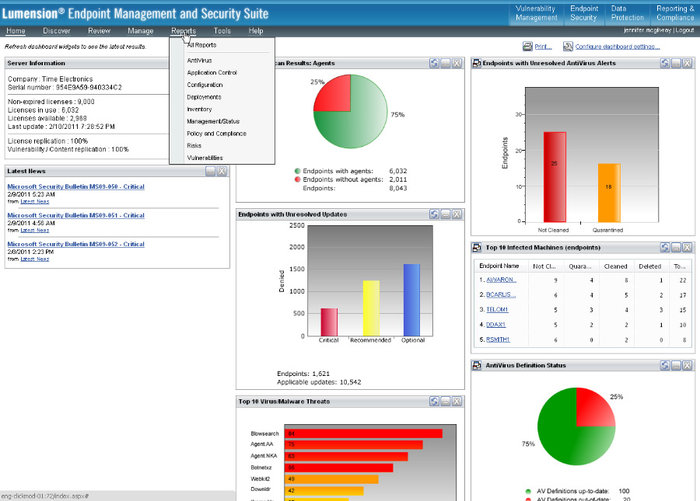Screen dimensions: 700x501
Task: Click the Print printer icon
Action: tap(528, 46)
